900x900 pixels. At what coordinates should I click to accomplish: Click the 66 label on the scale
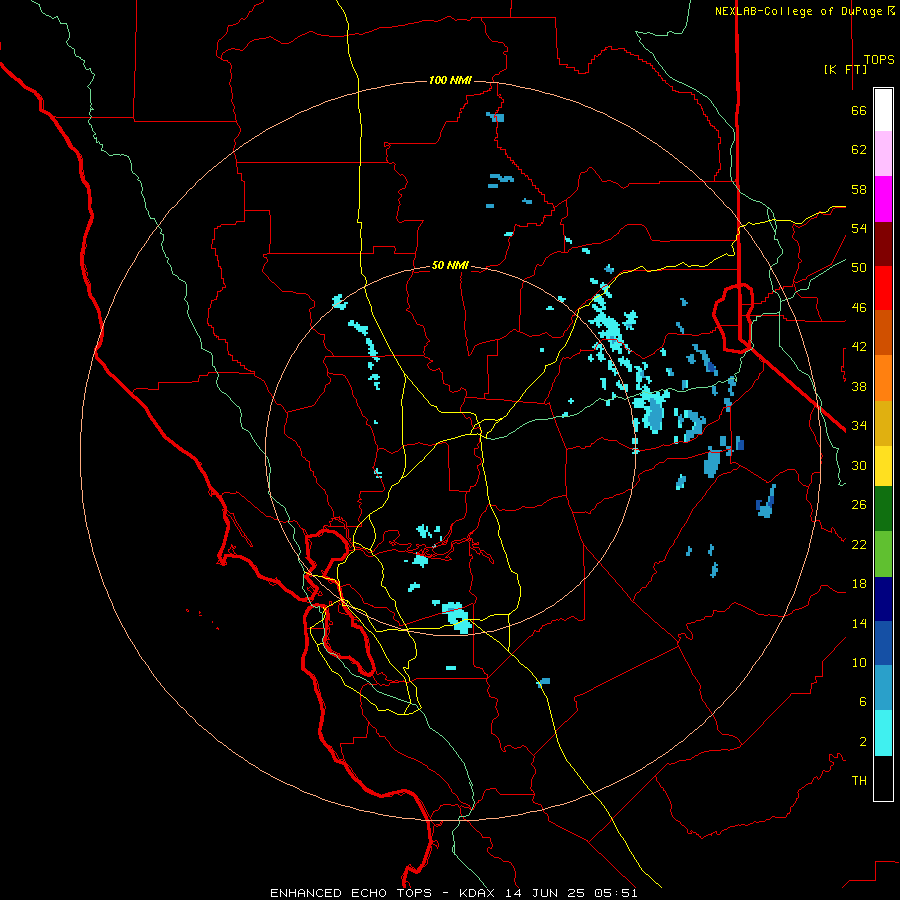click(859, 110)
